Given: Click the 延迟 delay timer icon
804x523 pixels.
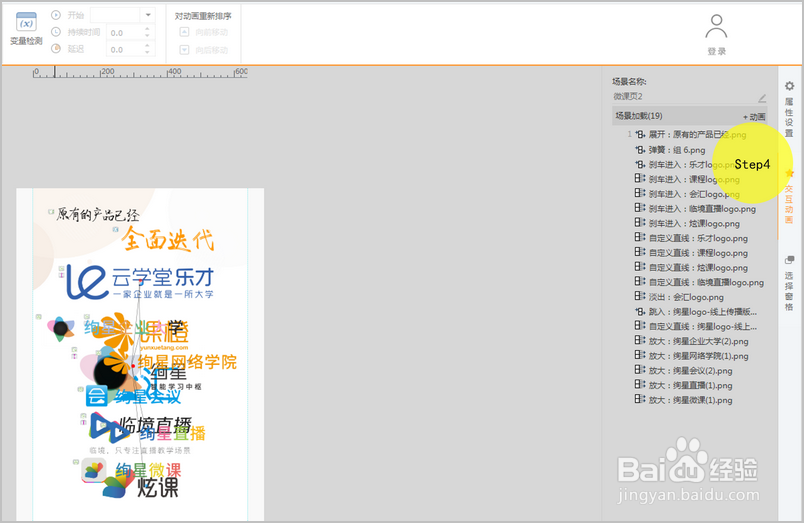Looking at the screenshot, I should (56, 48).
